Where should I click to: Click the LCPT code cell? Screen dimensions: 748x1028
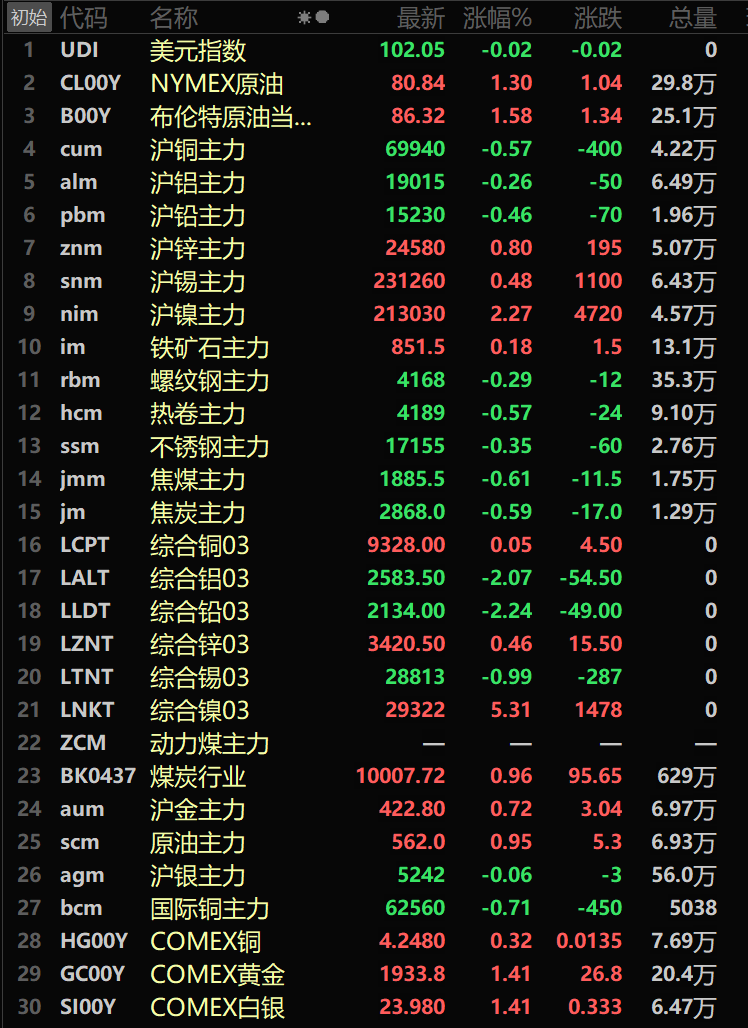(85, 545)
